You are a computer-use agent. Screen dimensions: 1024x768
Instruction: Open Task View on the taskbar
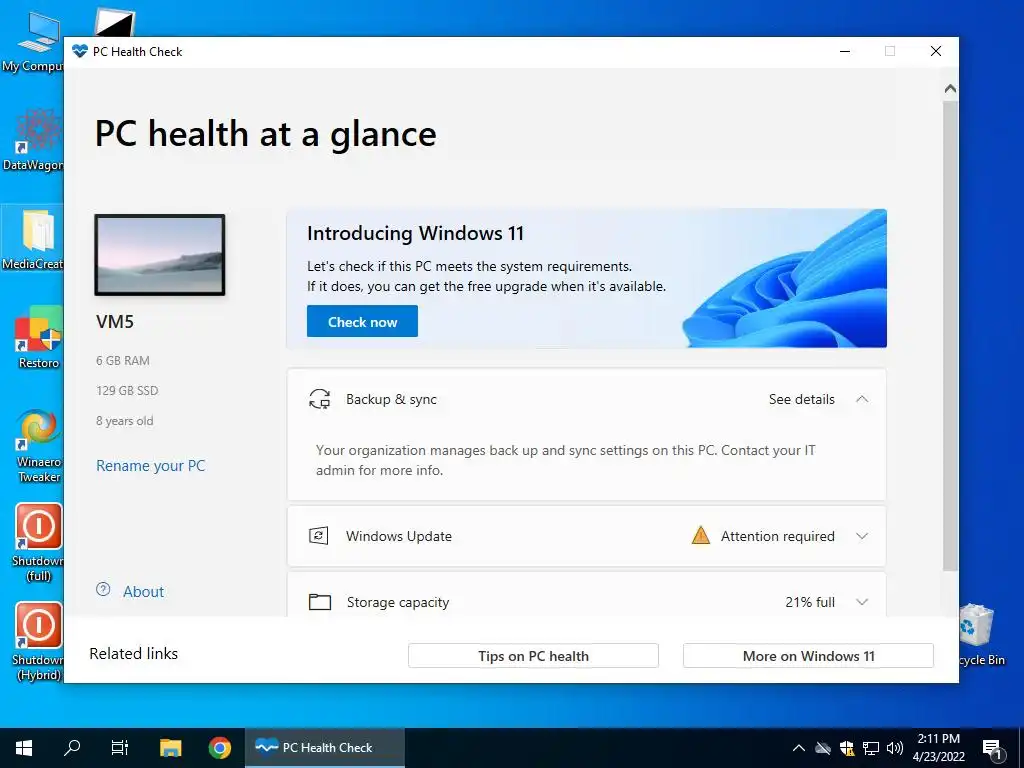(120, 748)
